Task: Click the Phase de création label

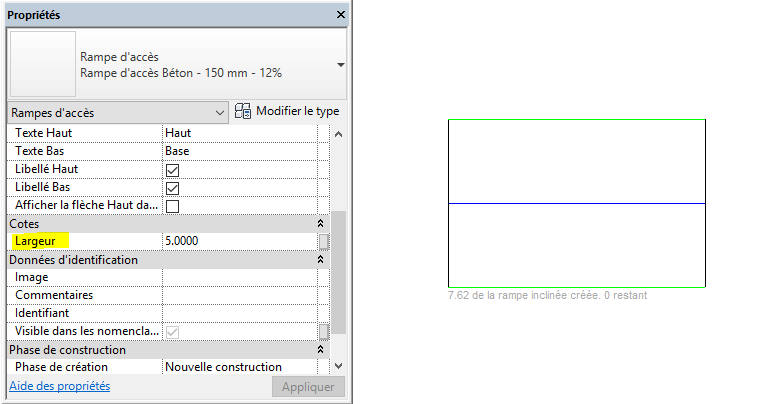Action: tap(61, 367)
